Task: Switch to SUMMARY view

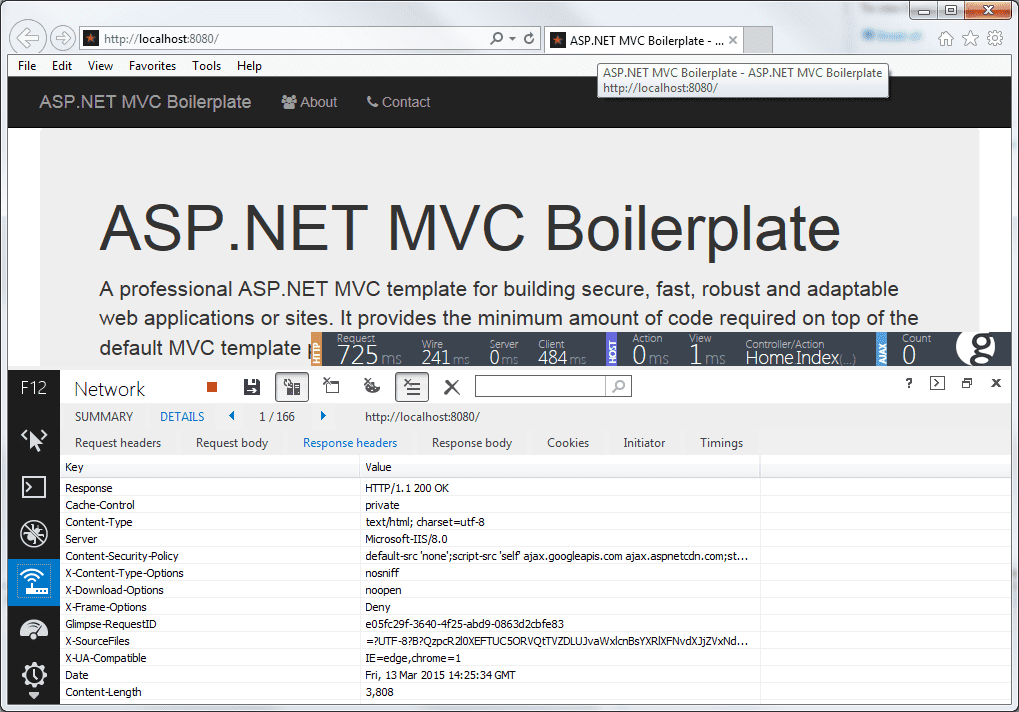Action: [x=103, y=416]
